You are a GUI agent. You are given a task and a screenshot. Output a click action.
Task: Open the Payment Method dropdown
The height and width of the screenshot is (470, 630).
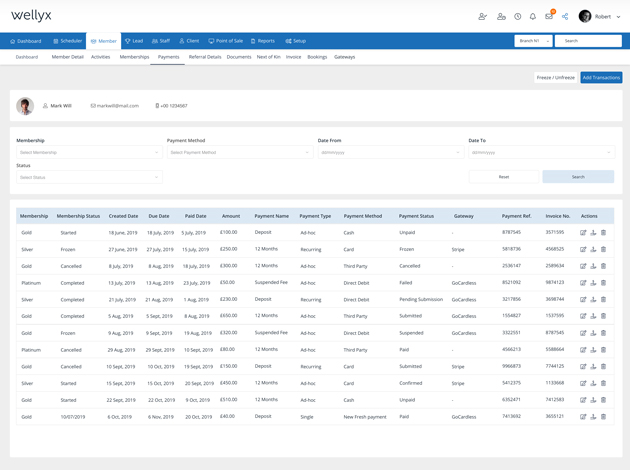pos(239,153)
